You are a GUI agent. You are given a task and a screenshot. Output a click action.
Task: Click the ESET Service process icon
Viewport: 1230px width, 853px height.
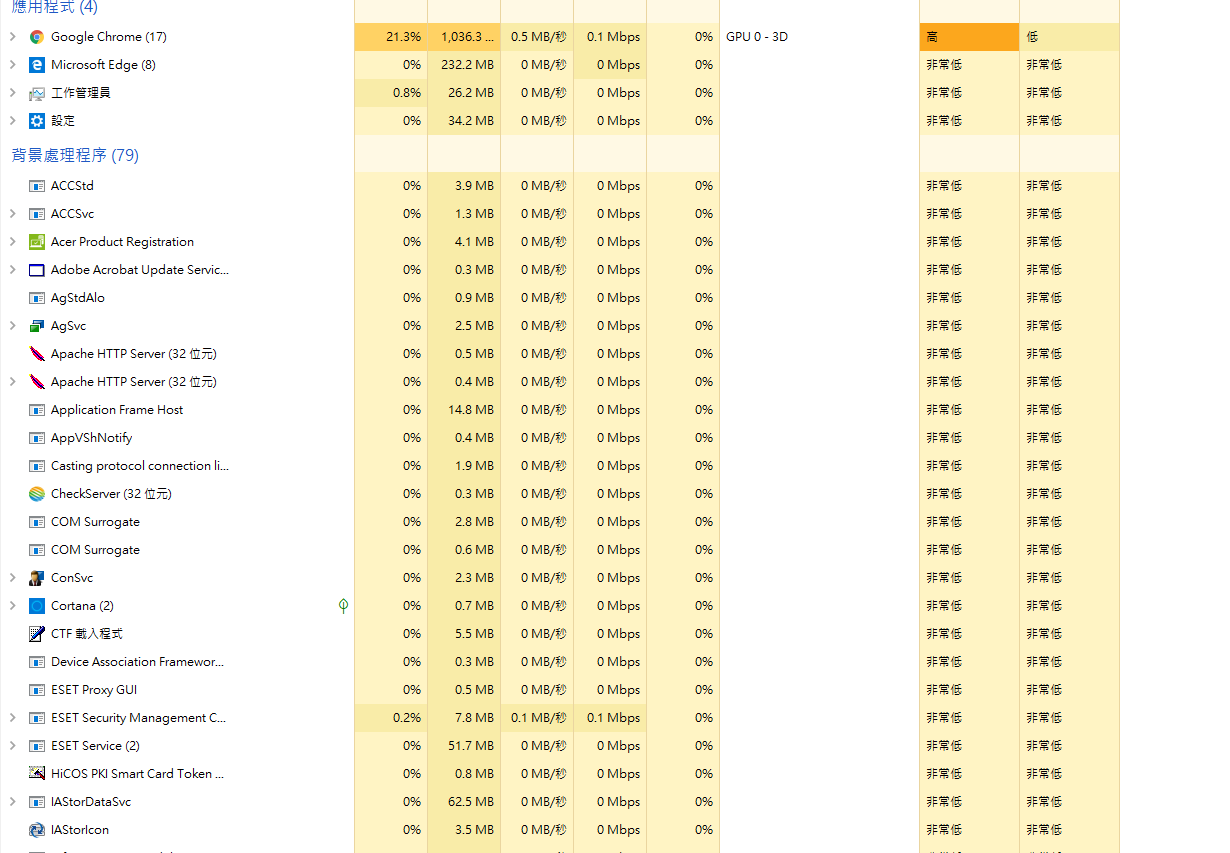click(x=37, y=746)
